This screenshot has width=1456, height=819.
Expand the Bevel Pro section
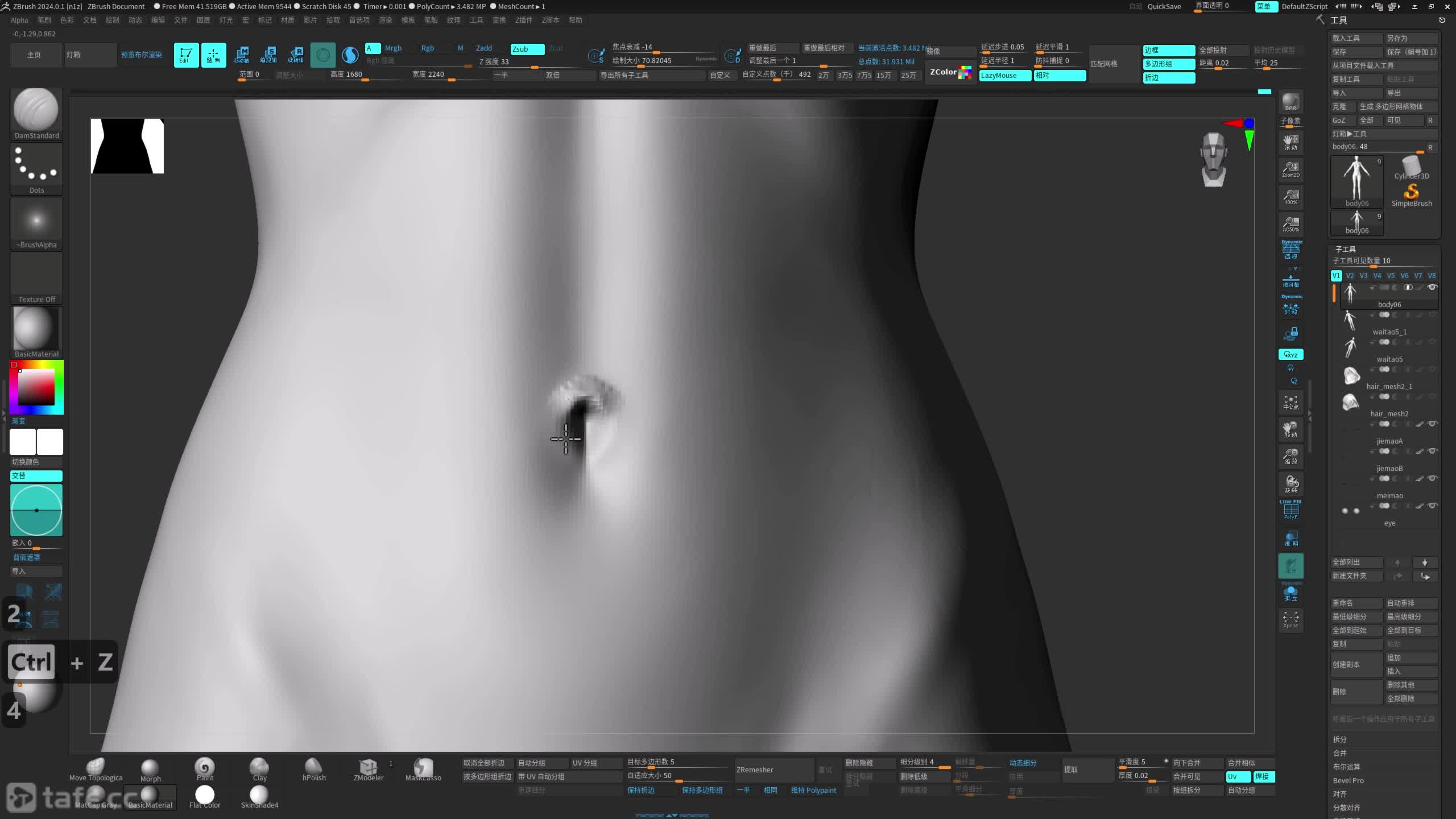click(x=1348, y=780)
